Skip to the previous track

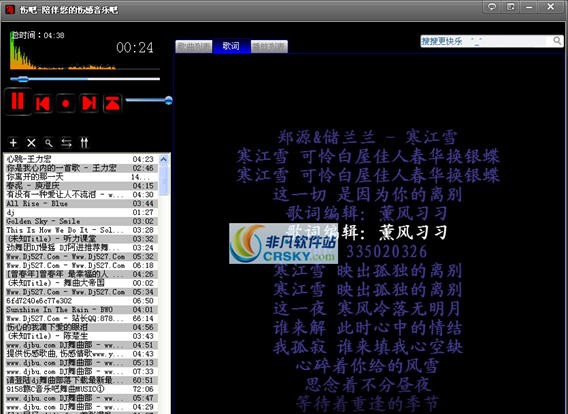pyautogui.click(x=43, y=104)
